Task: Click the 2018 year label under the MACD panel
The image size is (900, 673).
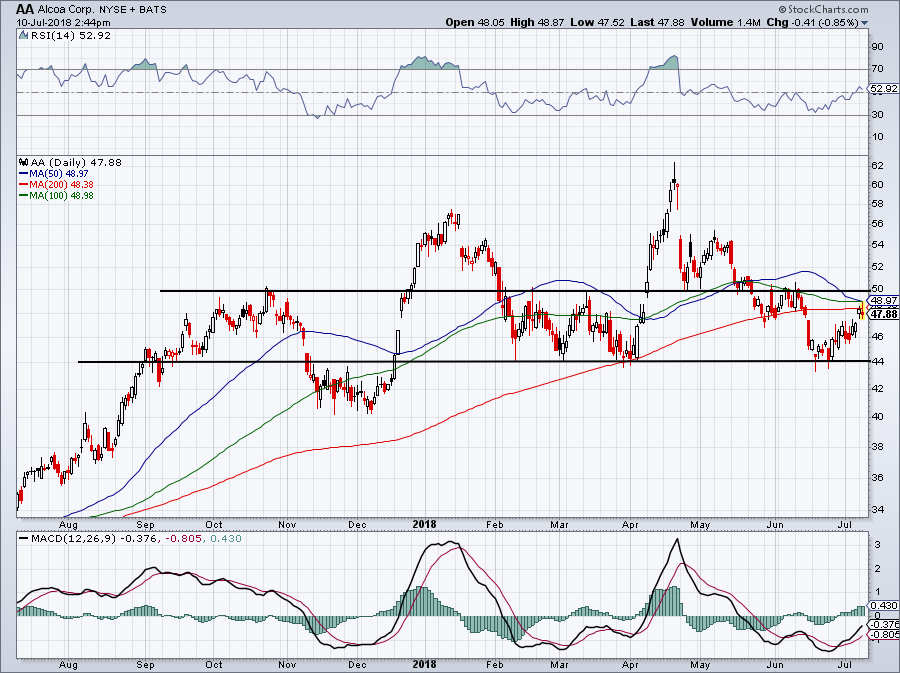Action: tap(425, 665)
